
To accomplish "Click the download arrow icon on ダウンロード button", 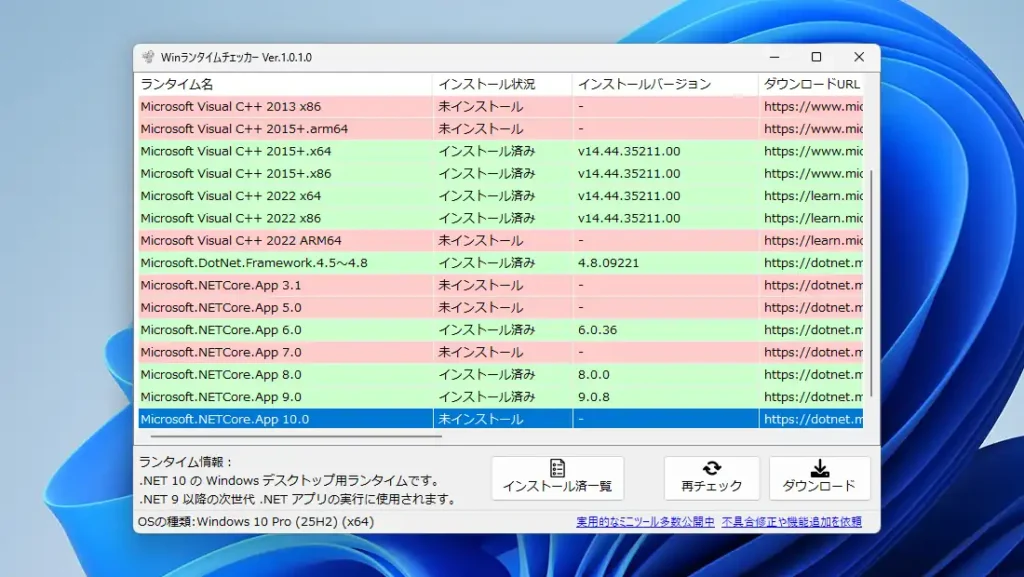I will (821, 470).
